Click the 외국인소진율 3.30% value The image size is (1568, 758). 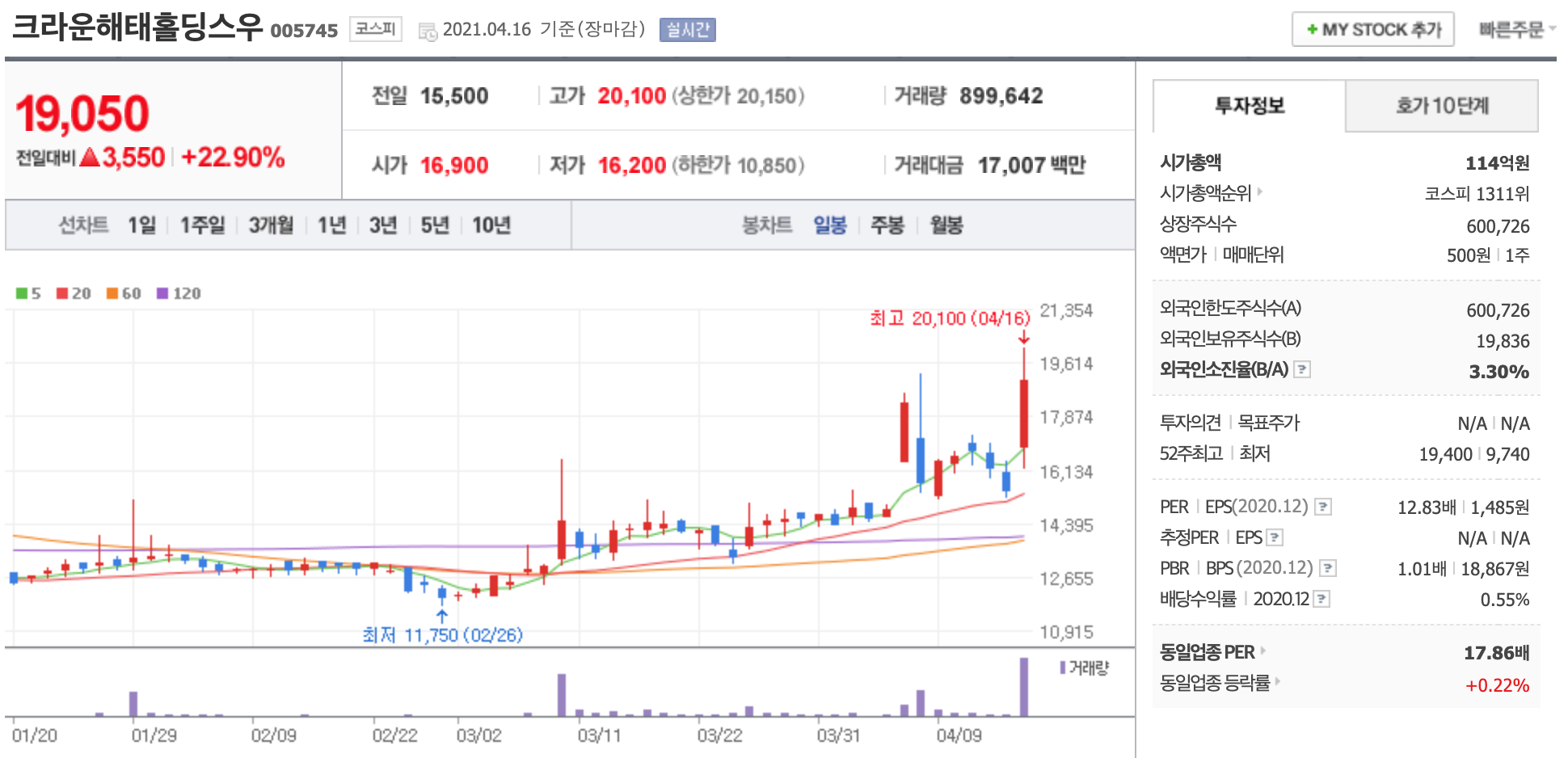pyautogui.click(x=1499, y=372)
